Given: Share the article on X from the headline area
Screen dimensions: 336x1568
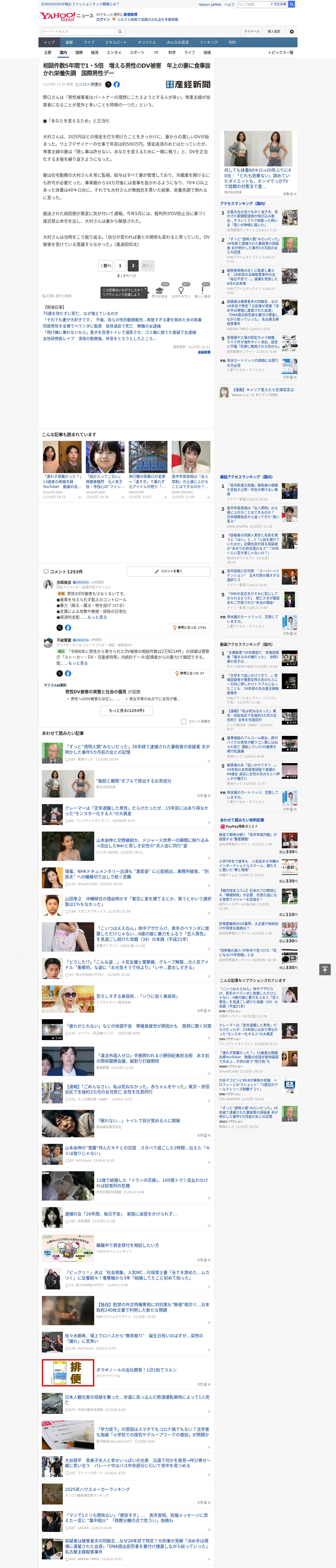Looking at the screenshot, I should coord(109,85).
